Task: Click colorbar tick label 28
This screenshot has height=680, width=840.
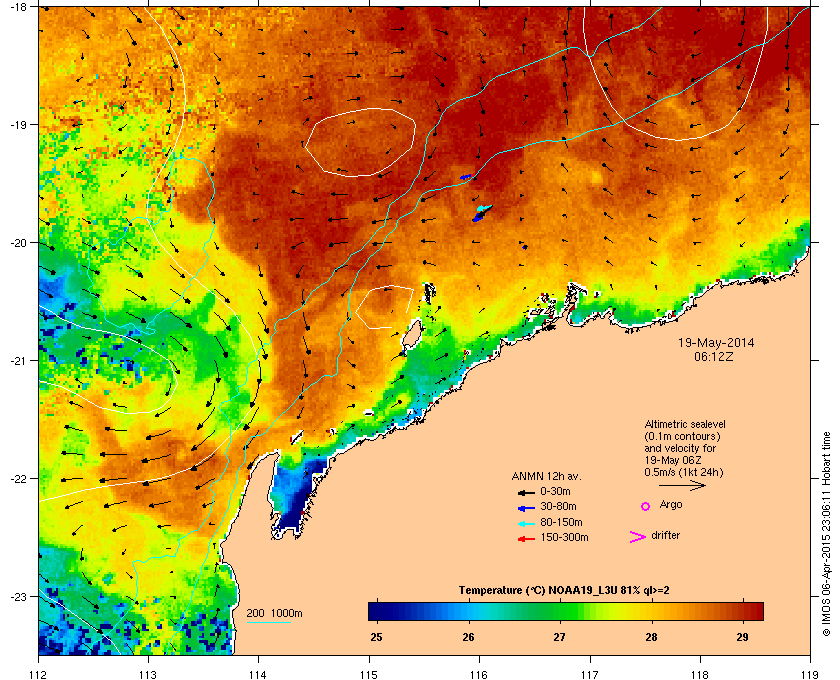Action: 651,637
